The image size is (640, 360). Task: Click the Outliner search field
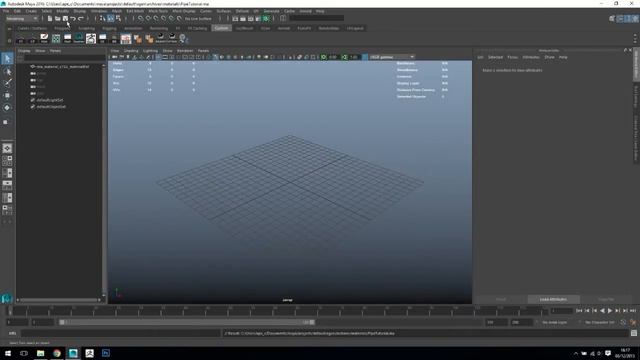[x=64, y=58]
